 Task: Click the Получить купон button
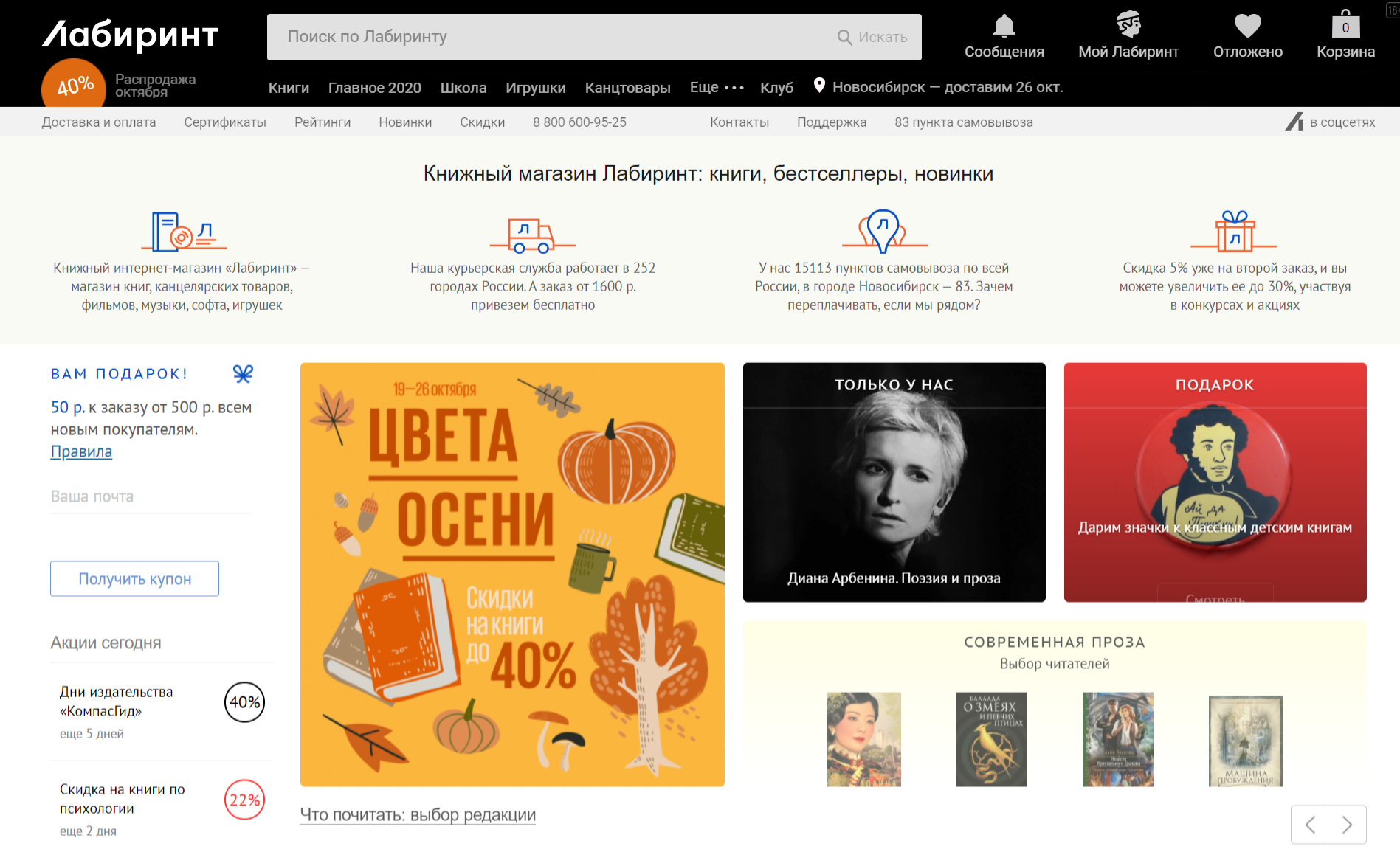point(134,579)
